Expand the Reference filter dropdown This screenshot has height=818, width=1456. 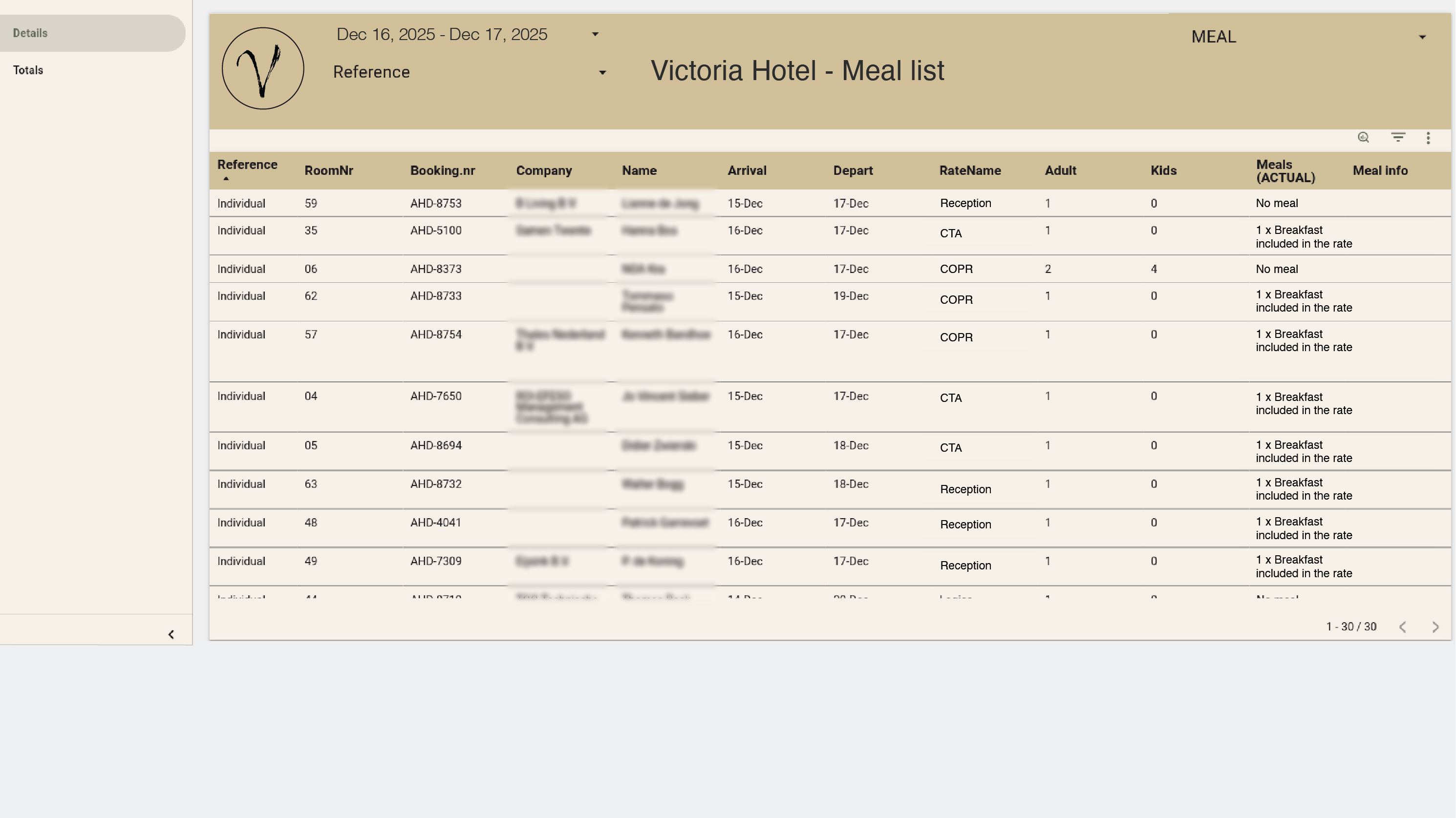602,72
